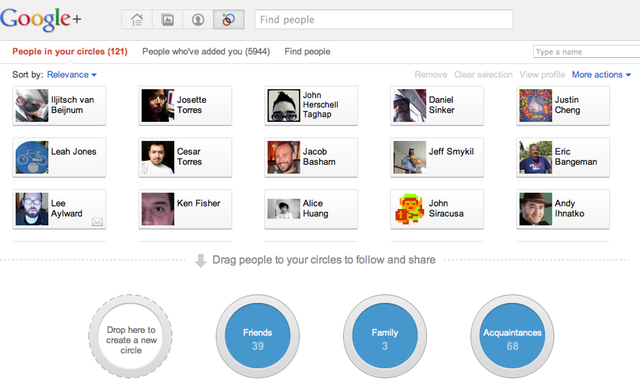
Task: Click the name John Herschell Taghap
Action: pyautogui.click(x=320, y=105)
